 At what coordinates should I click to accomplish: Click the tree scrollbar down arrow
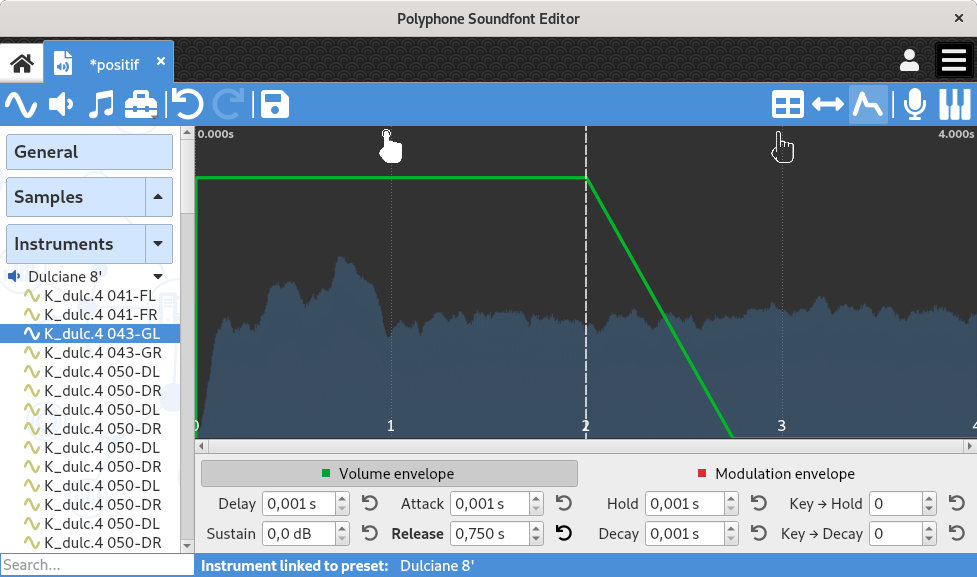(187, 546)
